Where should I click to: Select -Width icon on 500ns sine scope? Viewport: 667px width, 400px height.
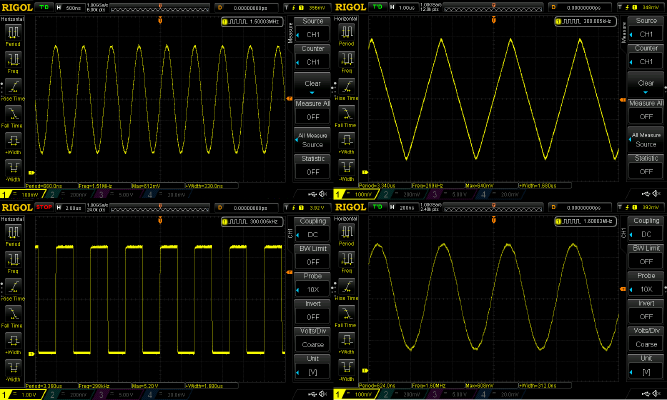pyautogui.click(x=13, y=167)
